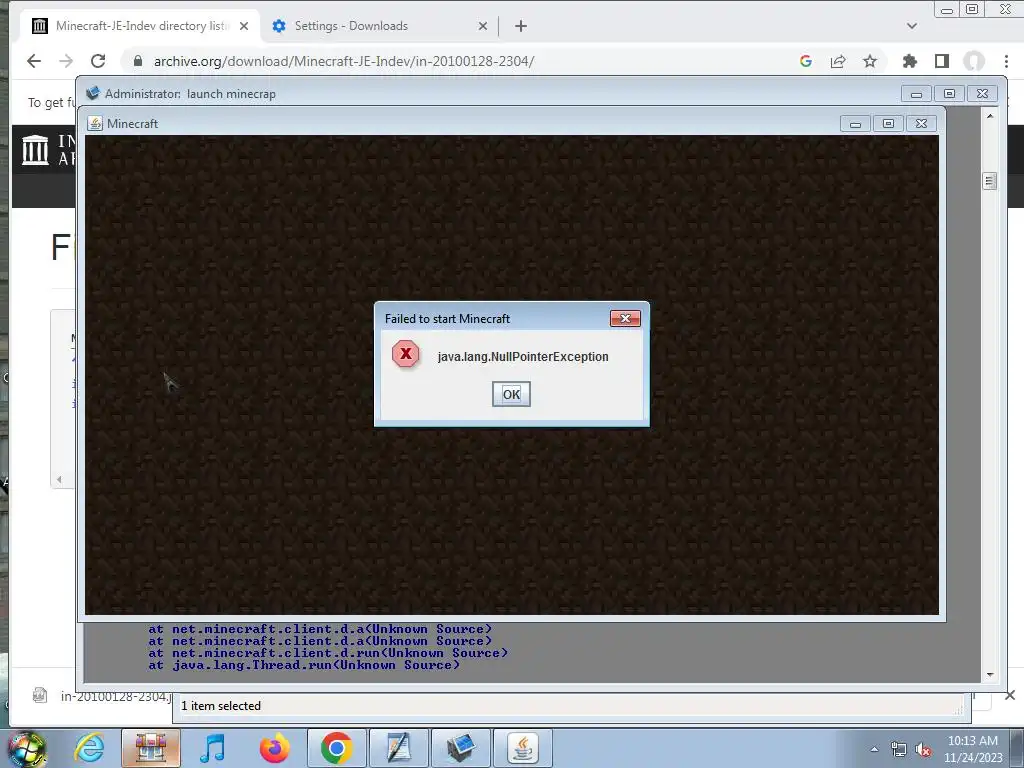Screen dimensions: 1024x768
Task: Open the clock showing 10:13 AM
Action: click(972, 749)
